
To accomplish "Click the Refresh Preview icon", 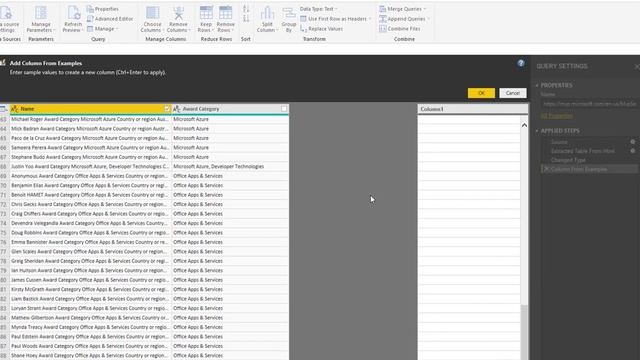I will tap(73, 14).
